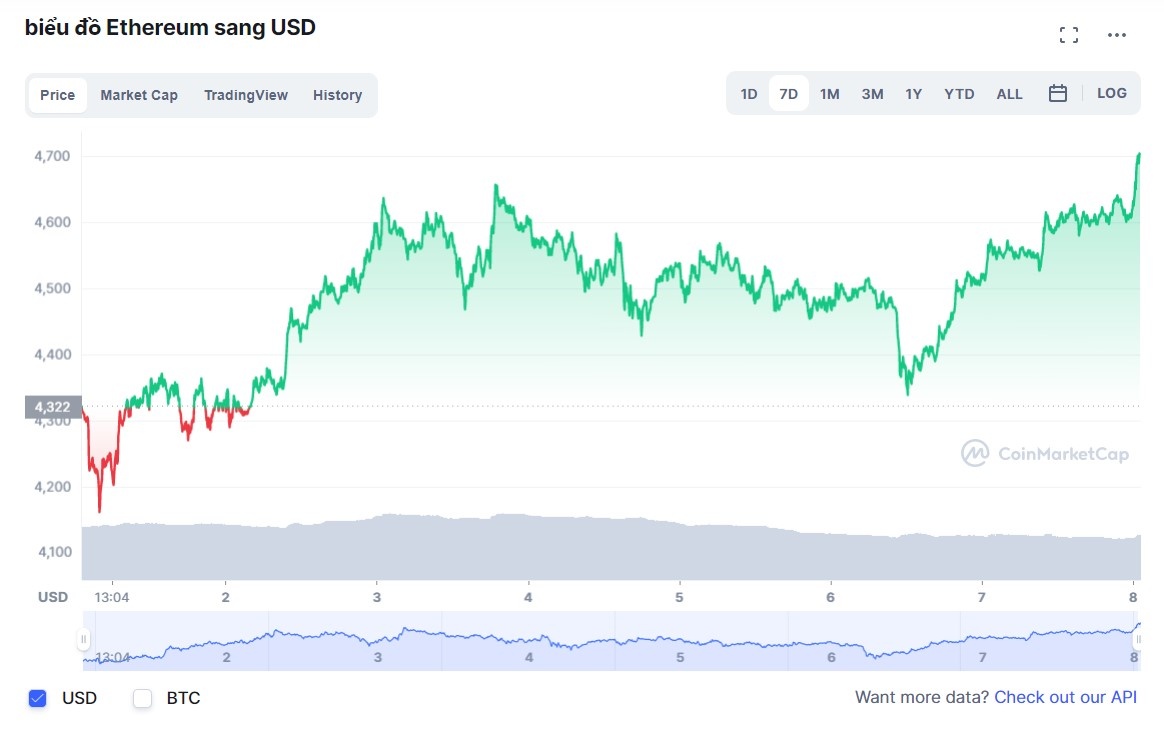Select the 1D time range
Viewport: 1164px width, 730px height.
pos(749,93)
